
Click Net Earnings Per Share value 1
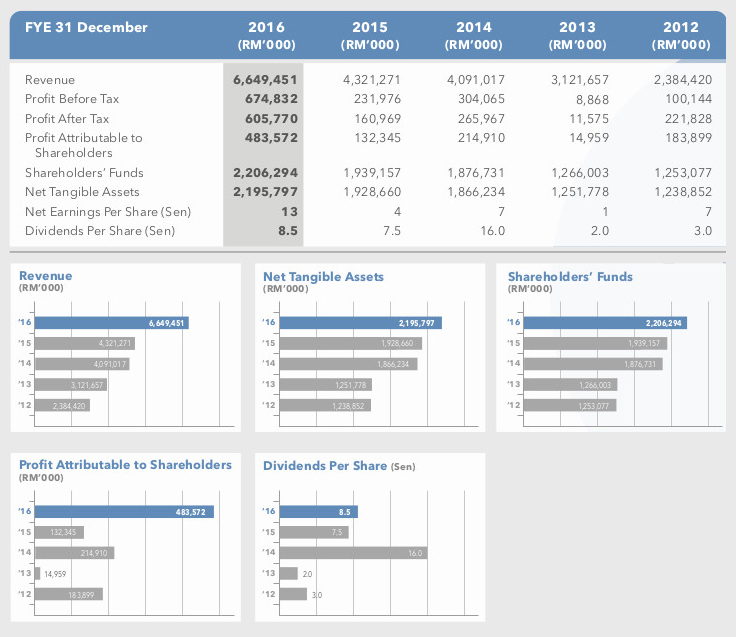pos(606,212)
